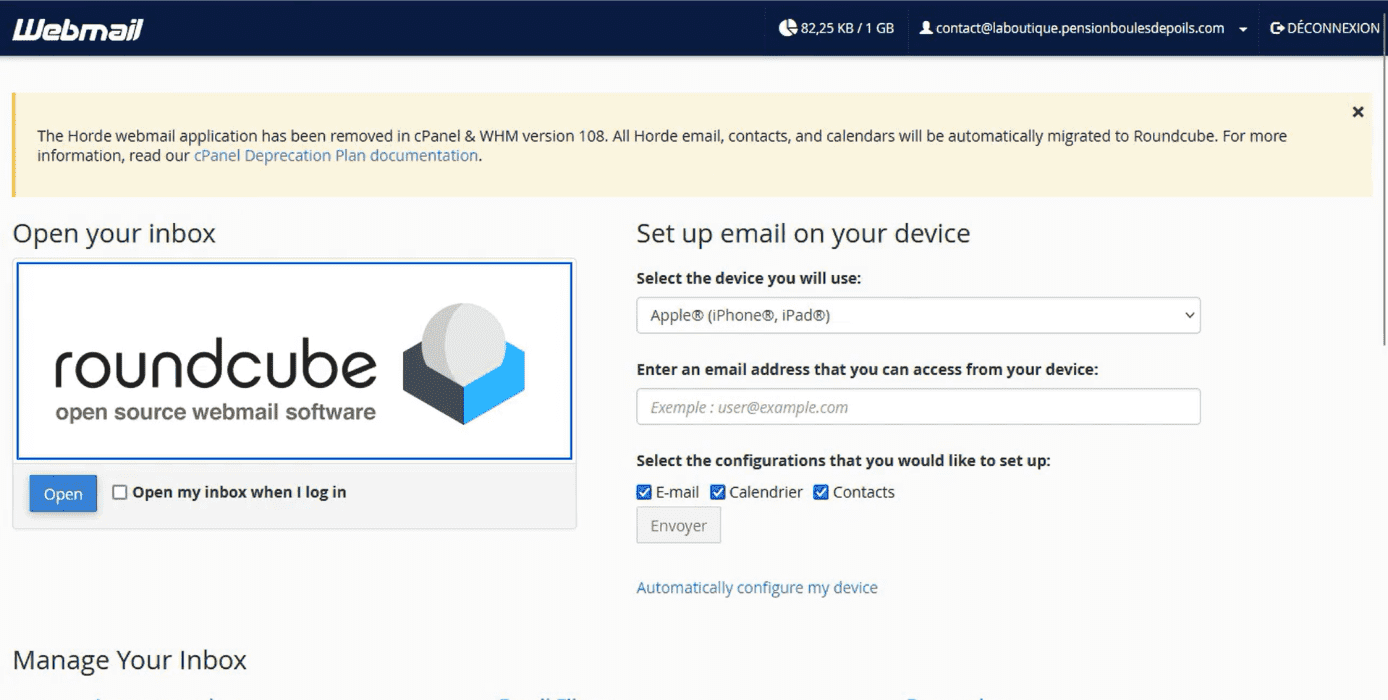This screenshot has height=700, width=1388.
Task: Uncheck the E-mail configuration checkbox
Action: tap(644, 492)
